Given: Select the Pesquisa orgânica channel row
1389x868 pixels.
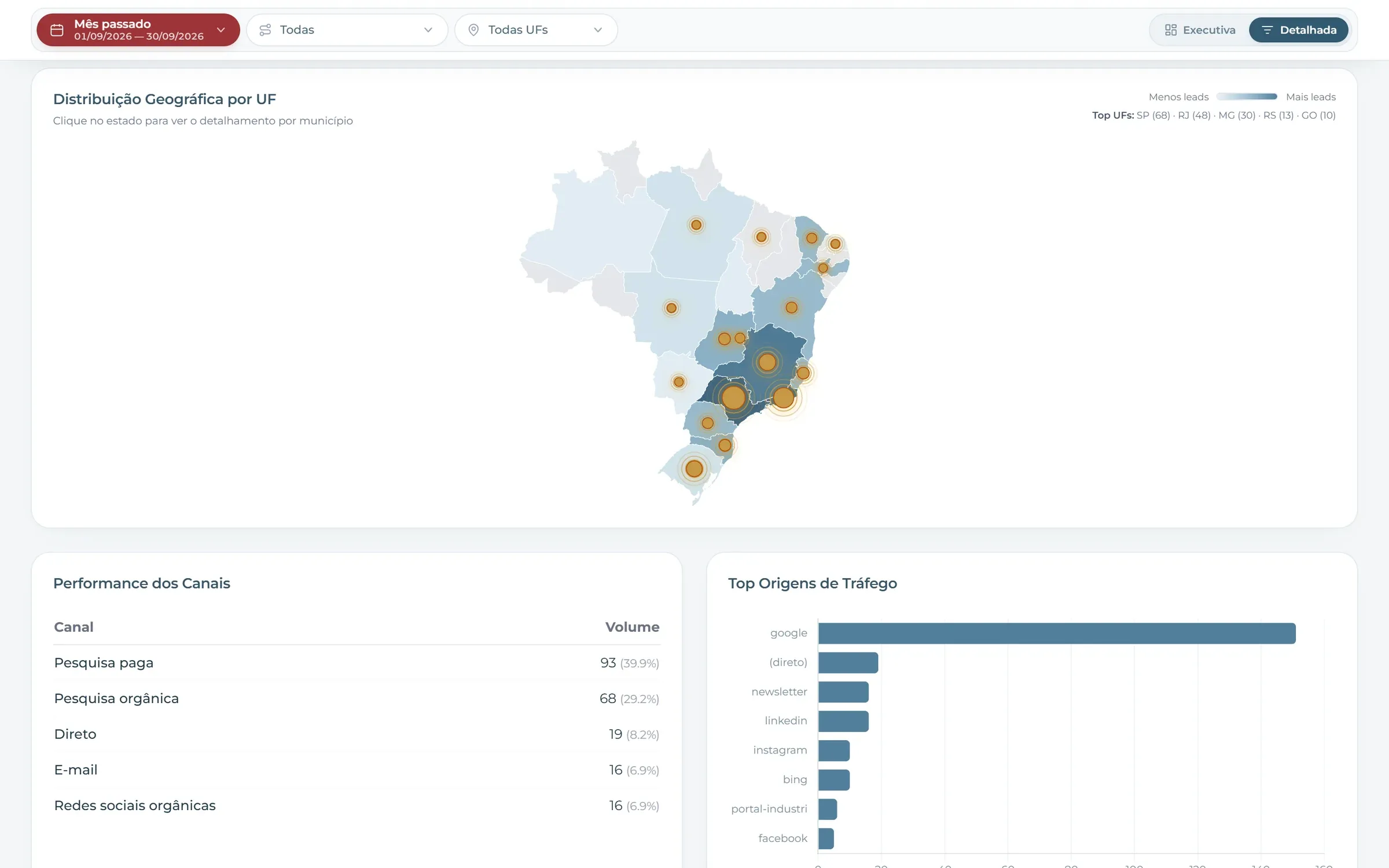Looking at the screenshot, I should [357, 698].
